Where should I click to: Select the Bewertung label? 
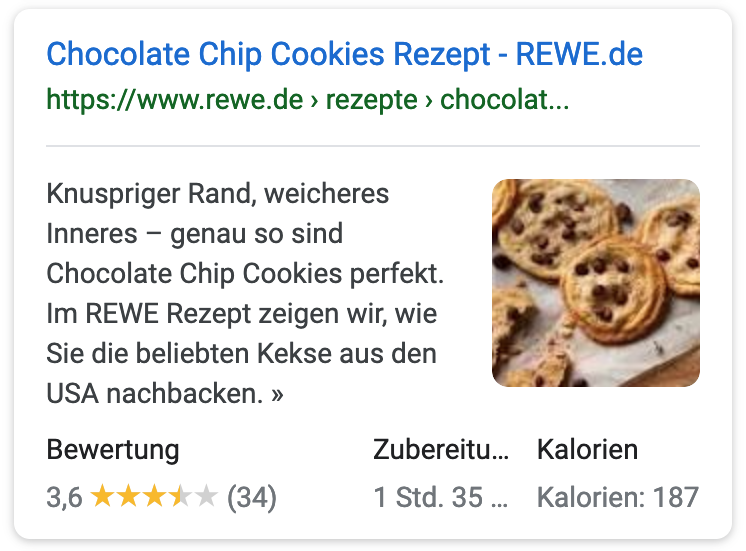point(113,450)
